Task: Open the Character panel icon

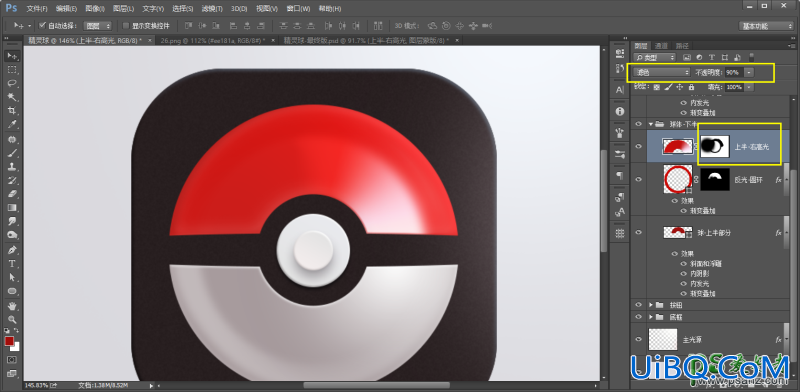Action: (x=620, y=90)
